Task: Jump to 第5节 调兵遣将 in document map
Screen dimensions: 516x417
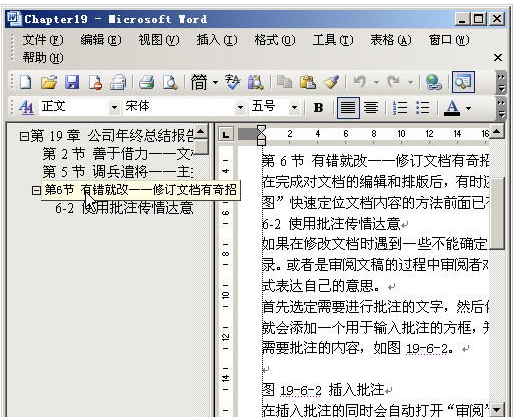Action: pos(118,172)
